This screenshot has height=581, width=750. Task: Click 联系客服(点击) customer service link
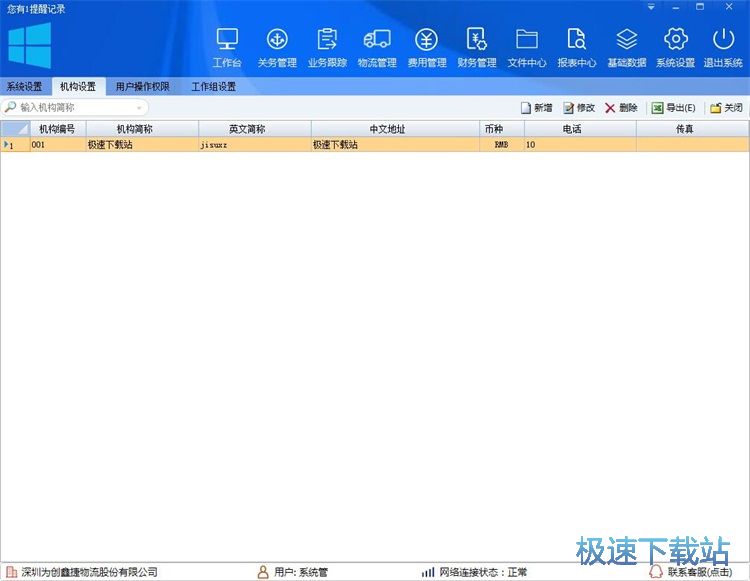(x=699, y=572)
